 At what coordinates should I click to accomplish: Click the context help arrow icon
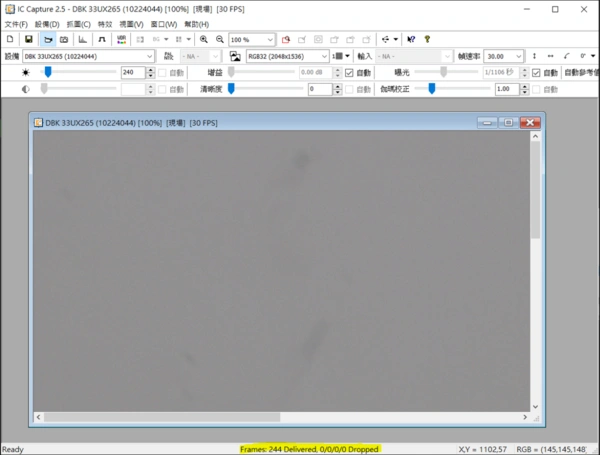(410, 39)
